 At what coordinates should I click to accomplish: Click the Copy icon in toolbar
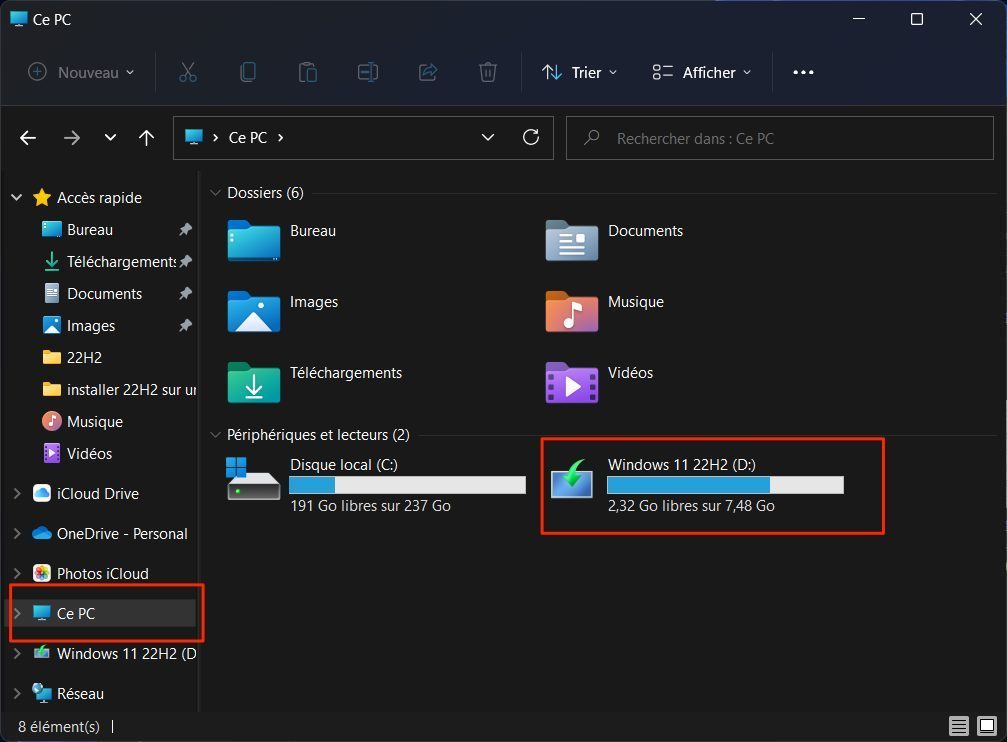pyautogui.click(x=248, y=72)
